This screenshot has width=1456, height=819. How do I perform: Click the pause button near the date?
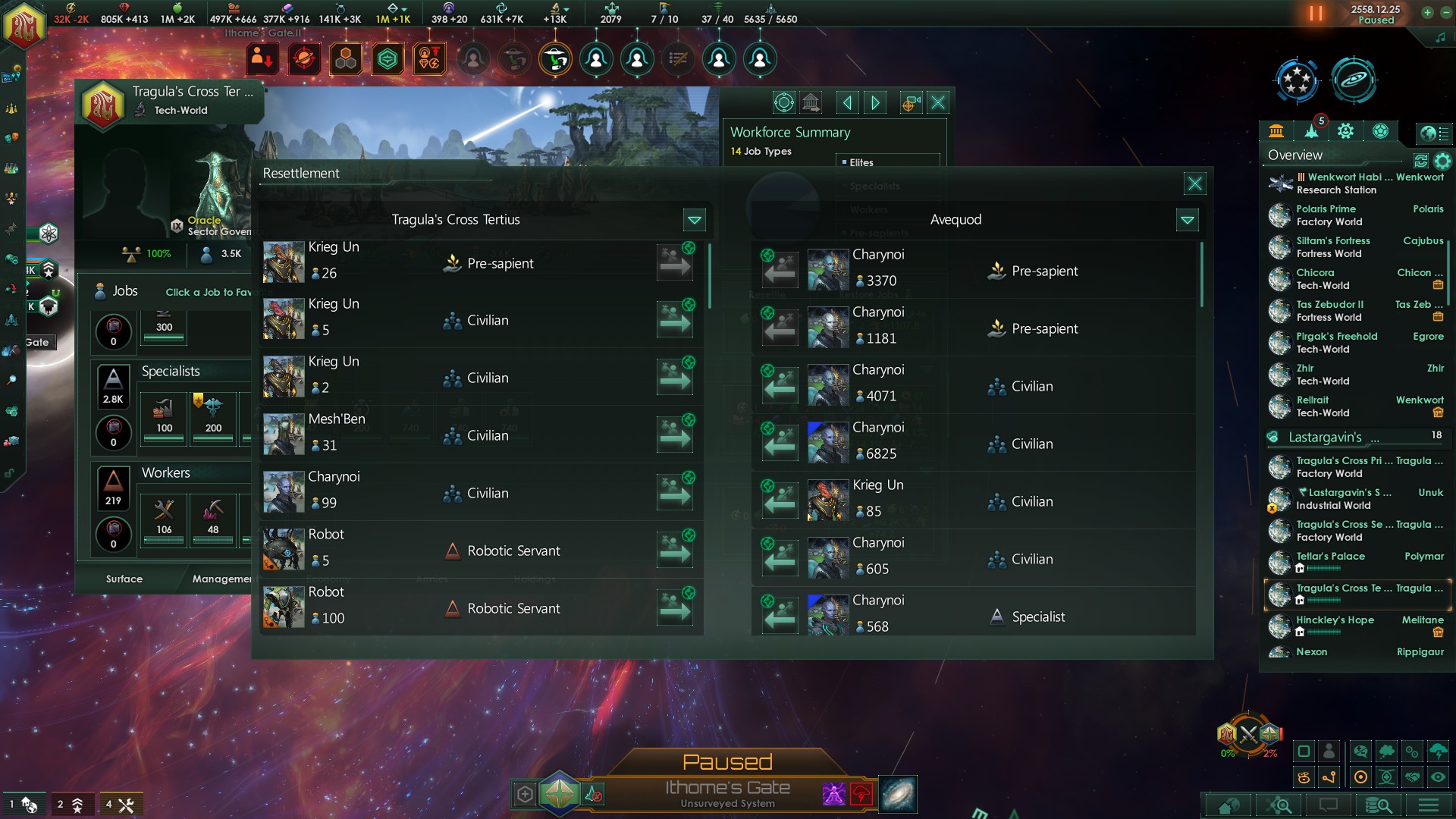click(x=1316, y=13)
